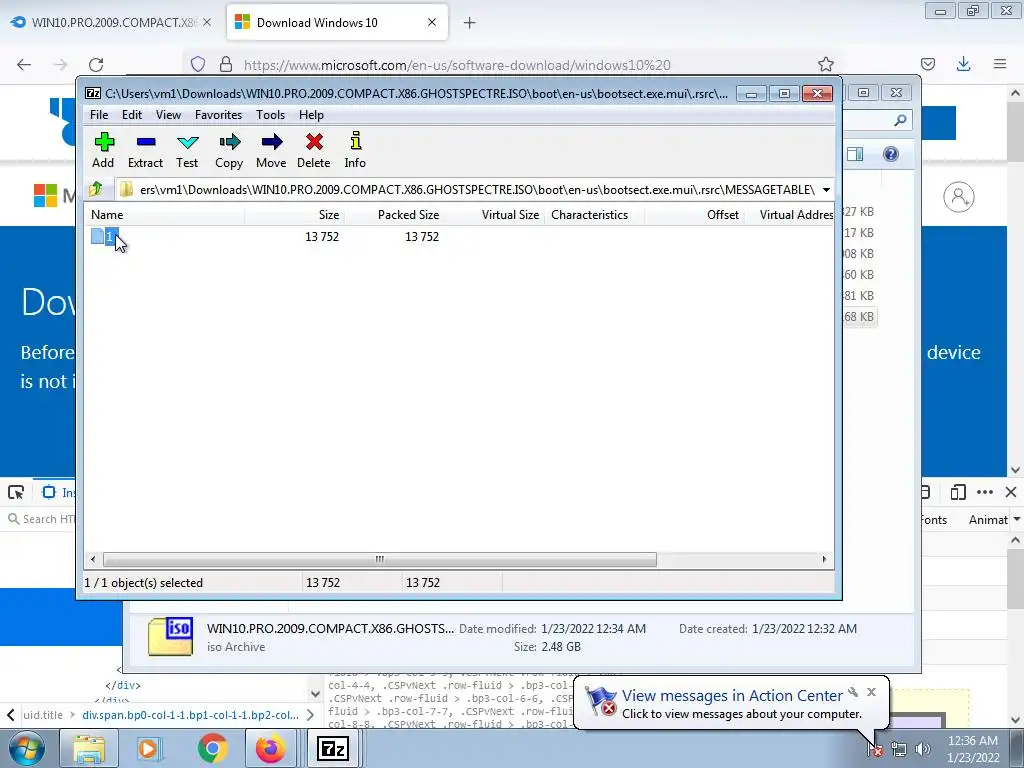
Task: Click the Characteristics column header
Action: tap(594, 215)
